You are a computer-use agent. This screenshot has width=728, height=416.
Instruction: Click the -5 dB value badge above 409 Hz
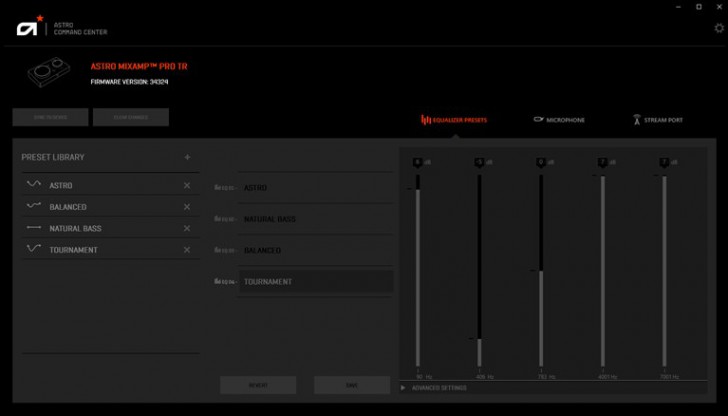(x=479, y=162)
